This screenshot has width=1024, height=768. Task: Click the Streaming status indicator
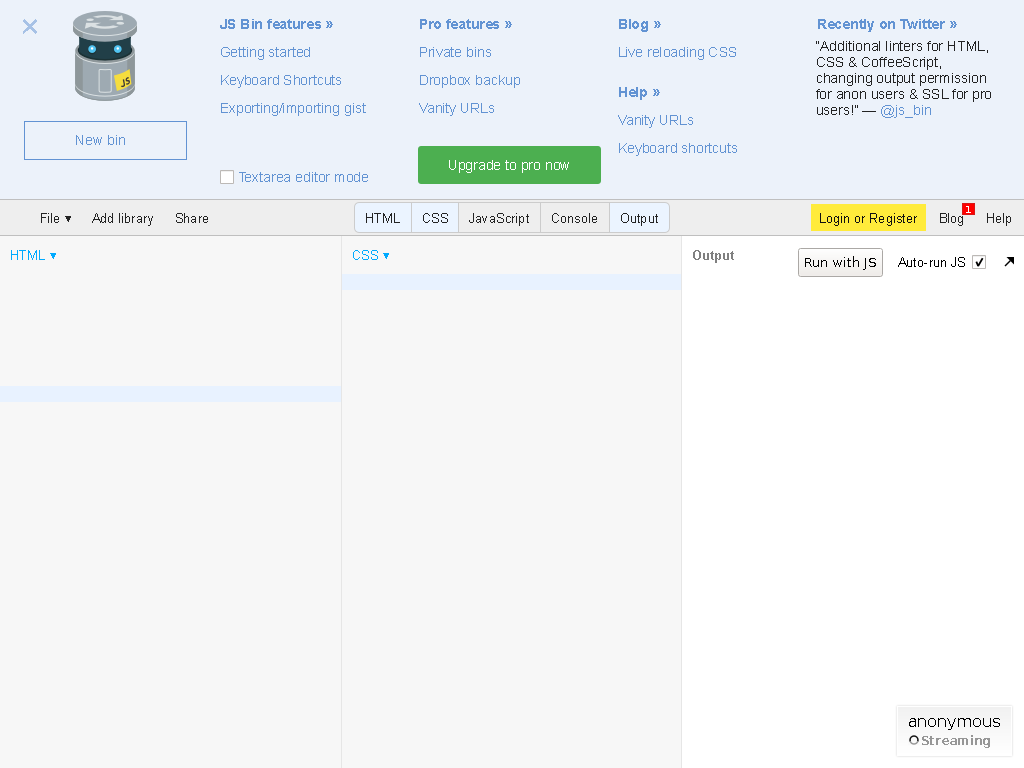coord(950,741)
